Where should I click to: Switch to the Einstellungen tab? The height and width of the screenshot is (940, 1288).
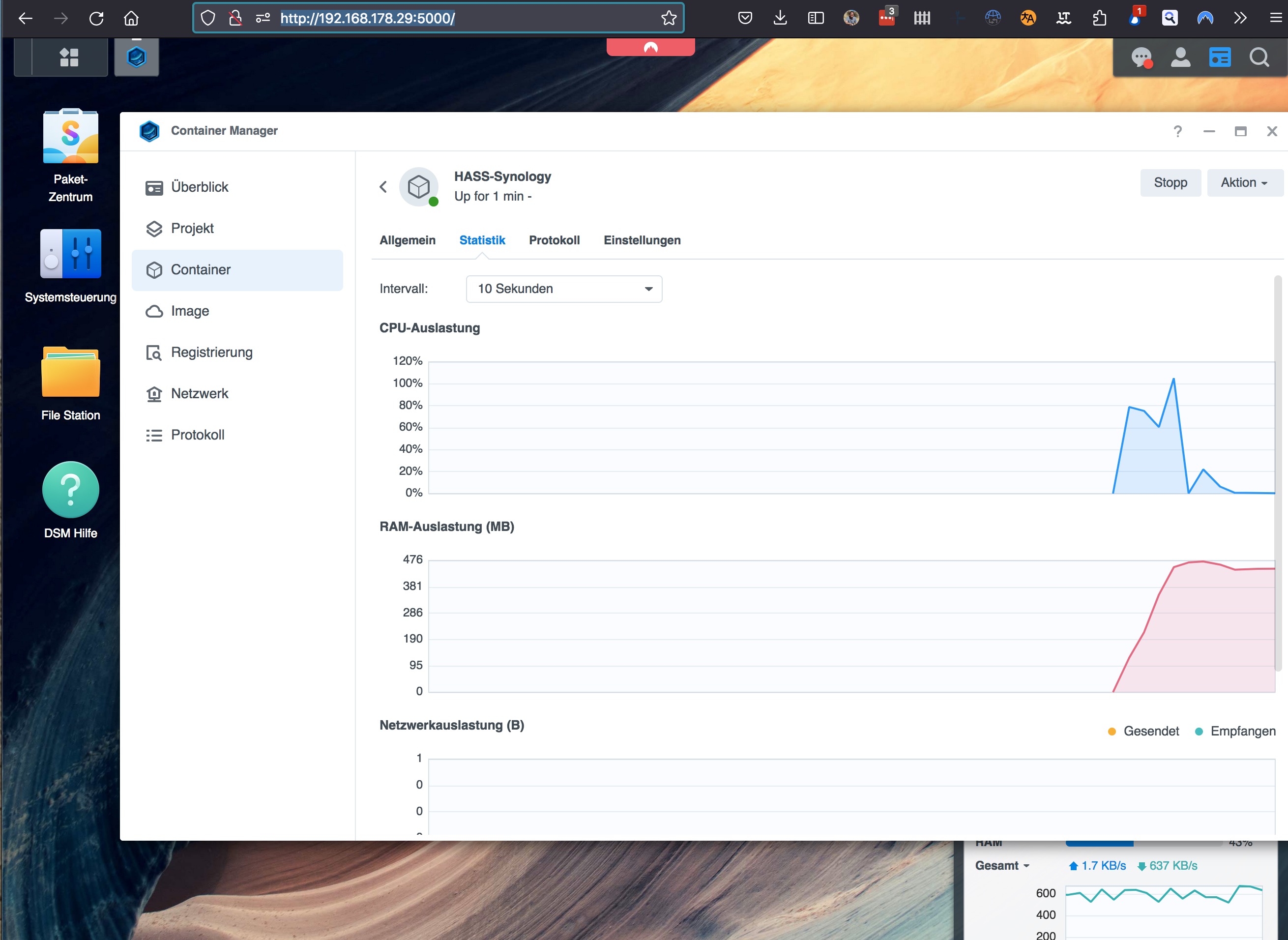(642, 240)
